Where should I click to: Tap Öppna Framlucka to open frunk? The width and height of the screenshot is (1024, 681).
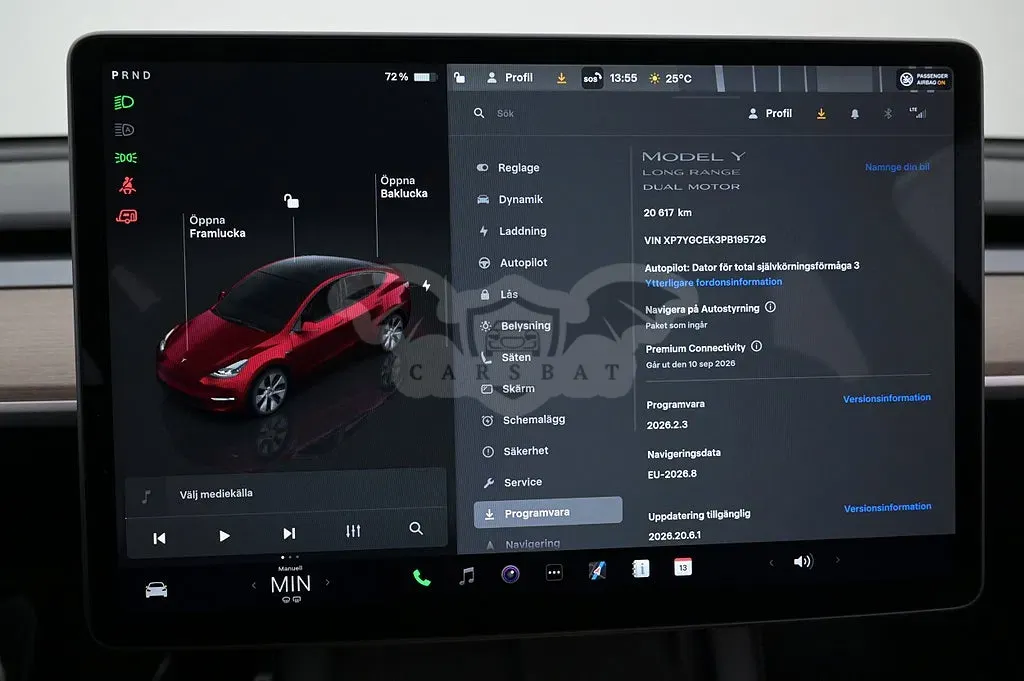point(217,227)
